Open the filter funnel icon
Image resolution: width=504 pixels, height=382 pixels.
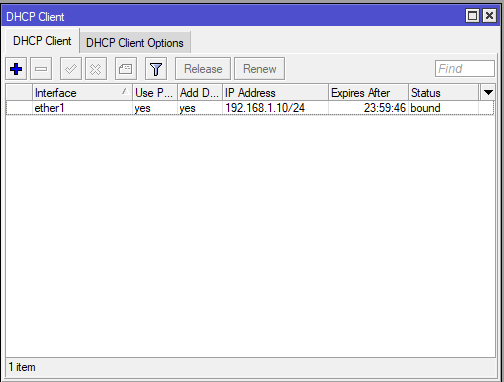click(x=156, y=69)
